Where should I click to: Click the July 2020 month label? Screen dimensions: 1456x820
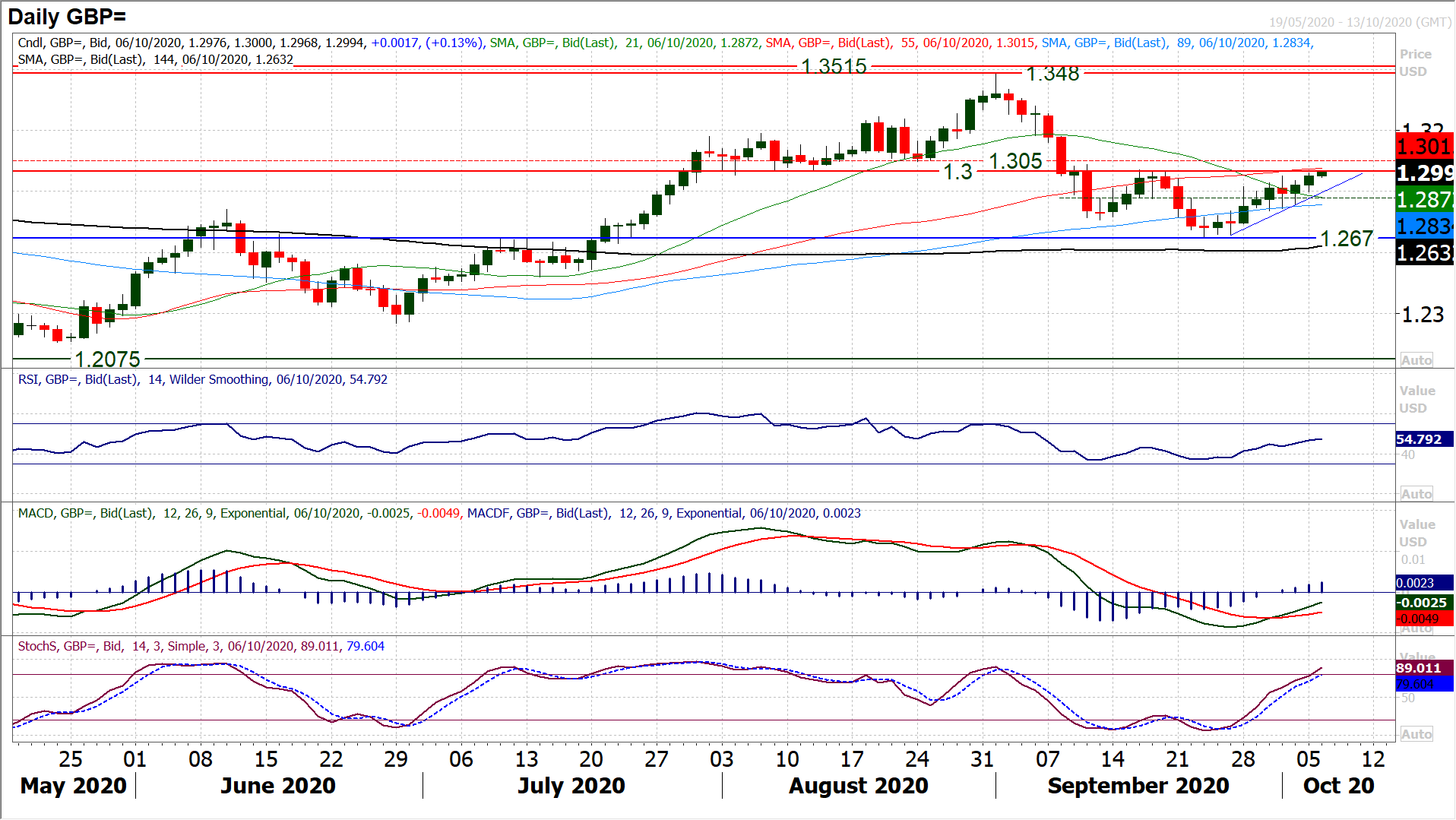[x=571, y=786]
